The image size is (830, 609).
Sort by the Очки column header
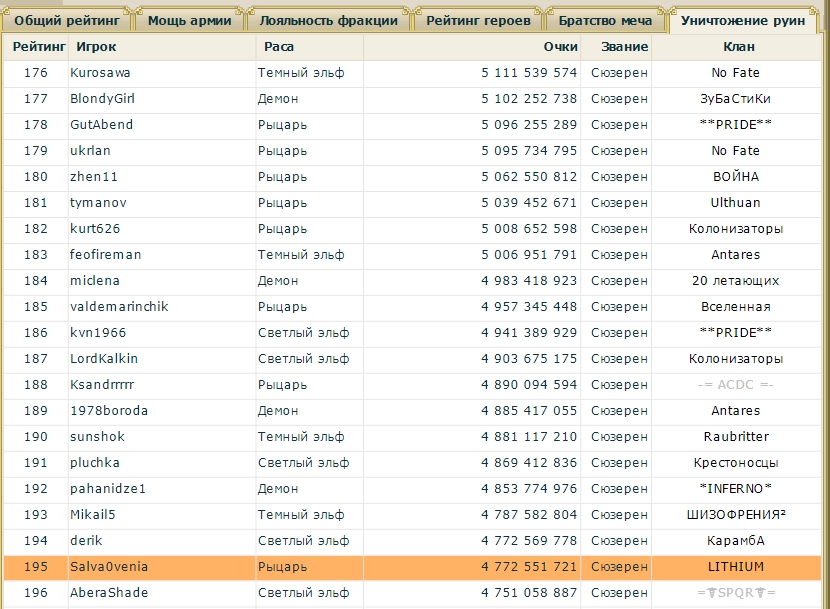(560, 47)
